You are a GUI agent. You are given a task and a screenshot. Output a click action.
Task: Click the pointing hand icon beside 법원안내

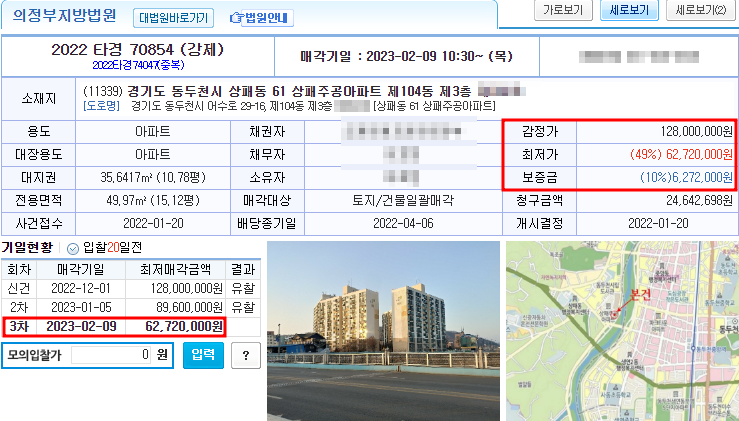[235, 18]
